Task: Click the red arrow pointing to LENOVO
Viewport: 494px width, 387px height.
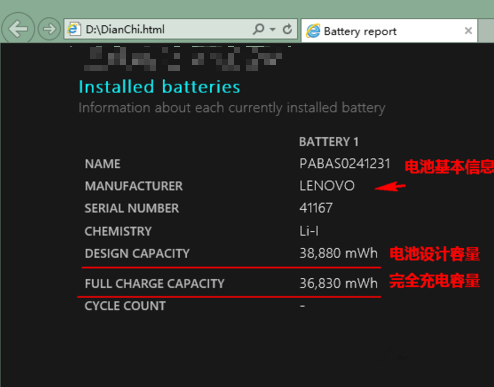Action: click(x=390, y=187)
